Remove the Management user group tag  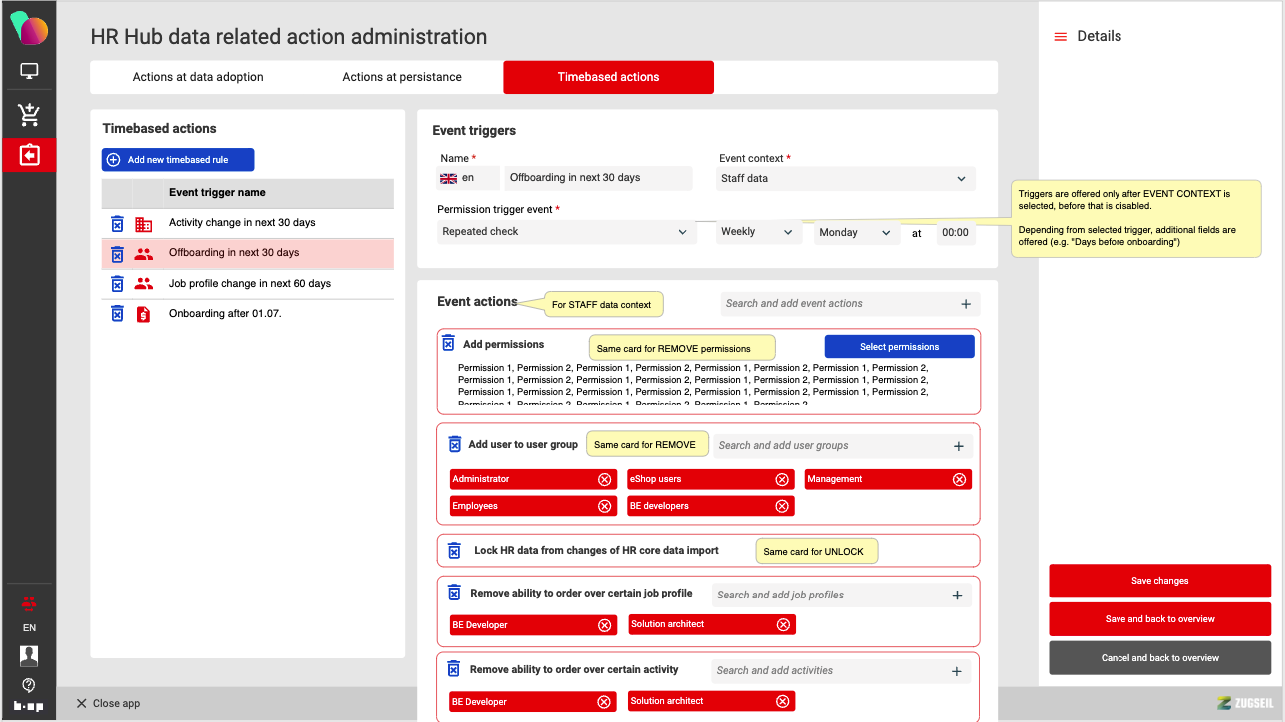pyautogui.click(x=959, y=479)
